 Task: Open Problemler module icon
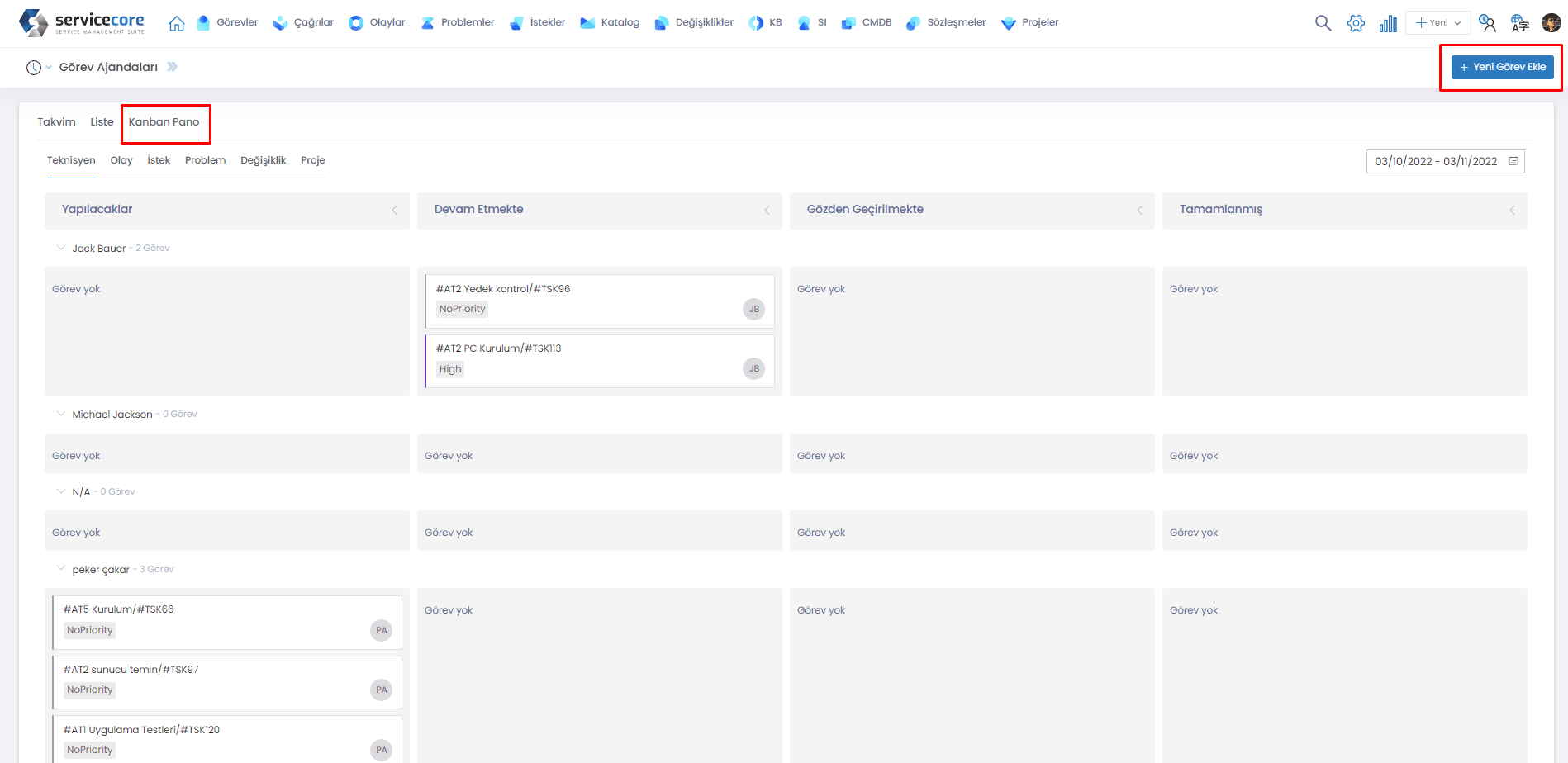tap(427, 23)
